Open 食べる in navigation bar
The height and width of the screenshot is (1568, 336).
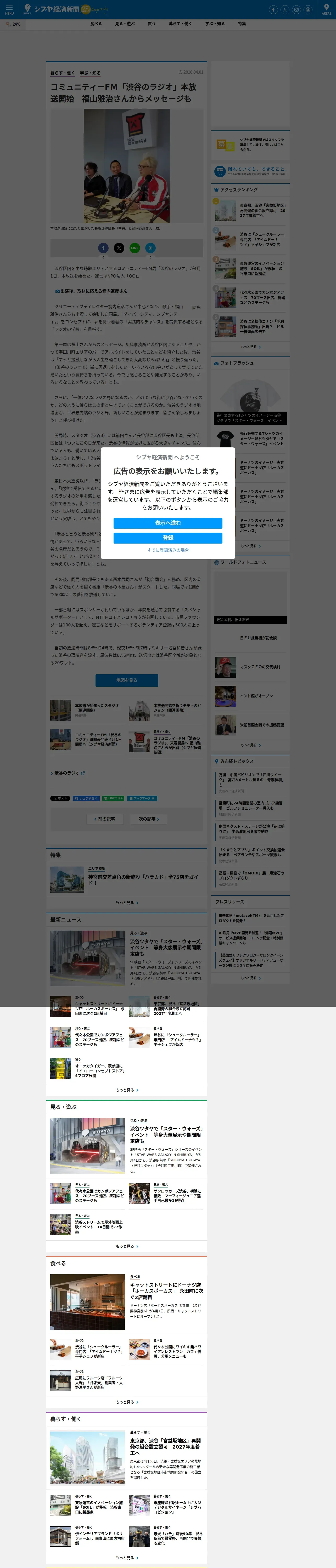point(96,24)
